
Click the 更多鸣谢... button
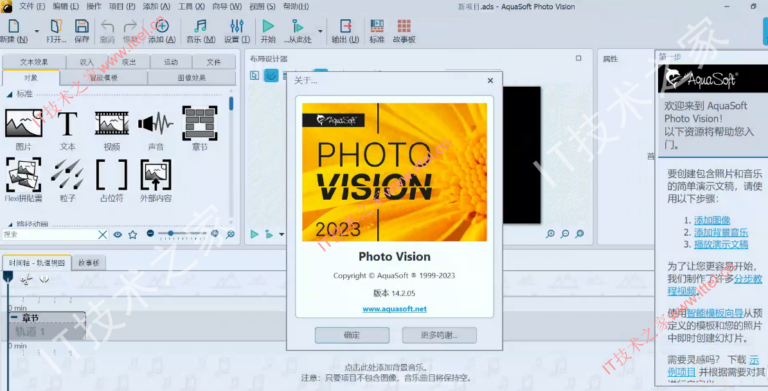coord(439,335)
